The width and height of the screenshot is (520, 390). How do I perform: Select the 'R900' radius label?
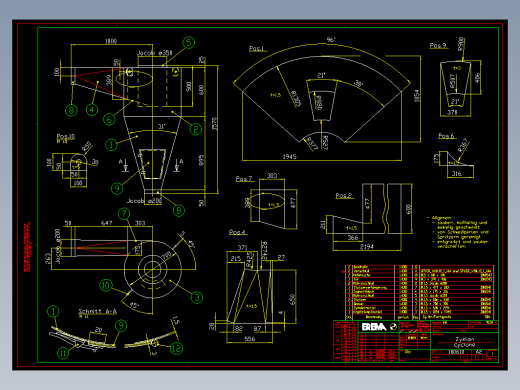(x=461, y=44)
